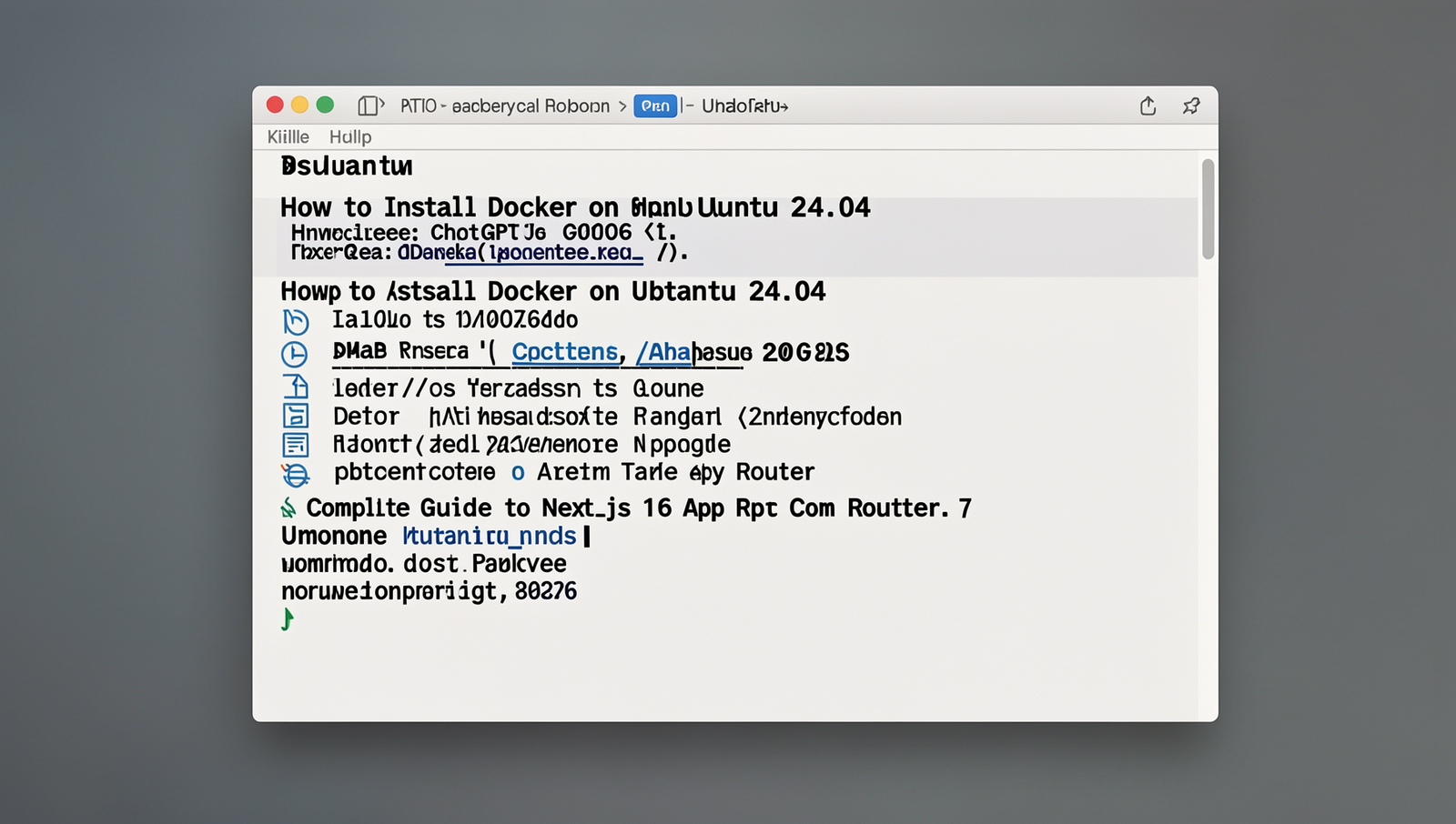The height and width of the screenshot is (824, 1456).
Task: Click the history icon beside Ia10uo row
Action: (296, 321)
